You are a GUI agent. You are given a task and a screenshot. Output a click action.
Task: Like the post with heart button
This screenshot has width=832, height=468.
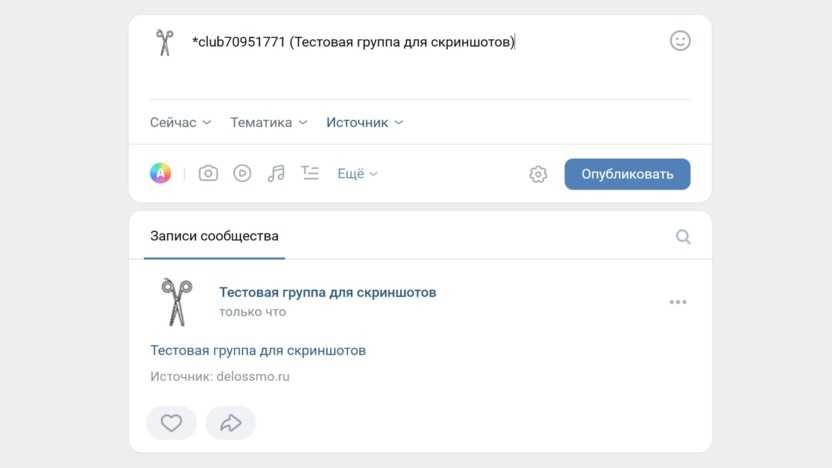(x=171, y=423)
